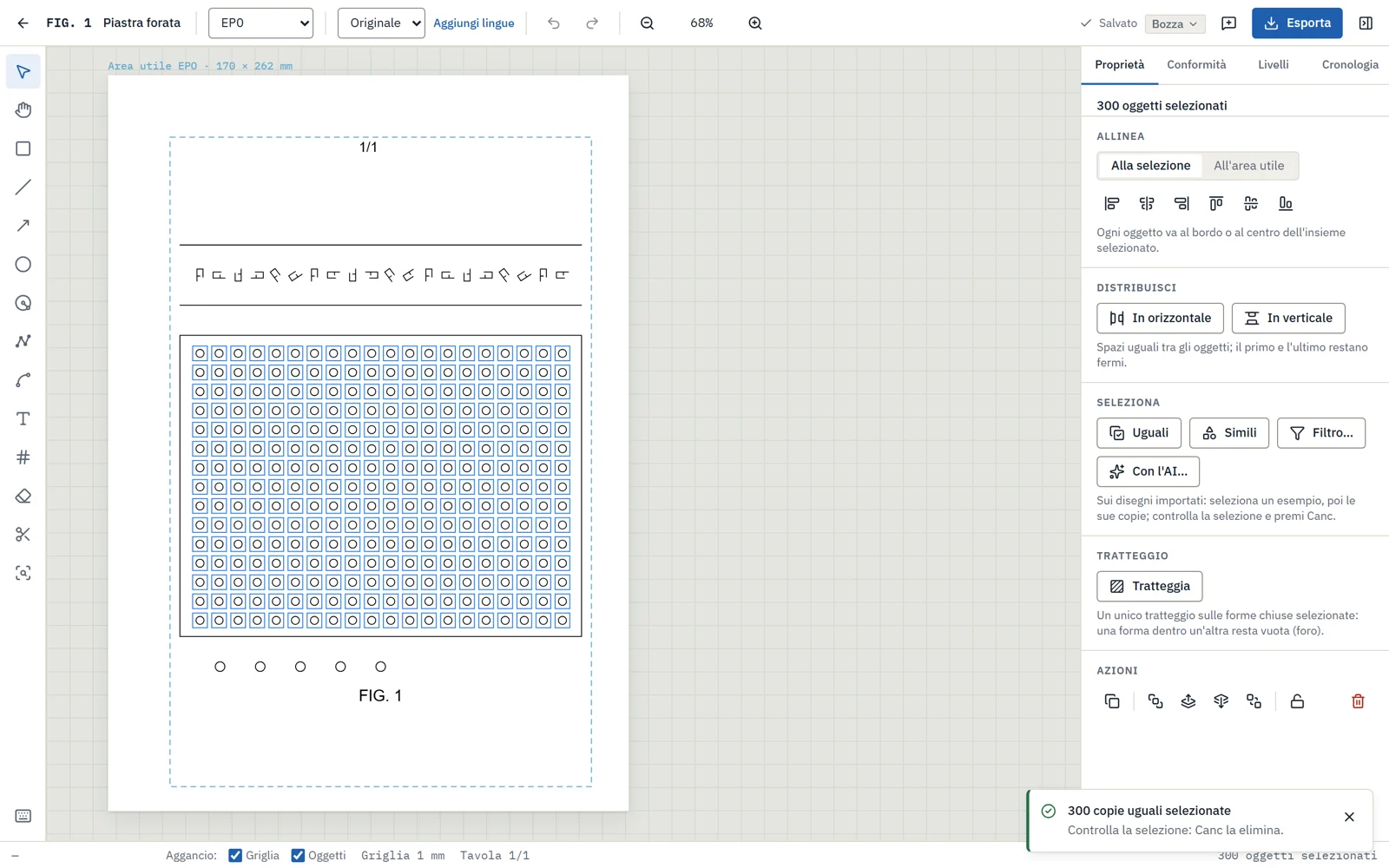Dismiss the copie uguali notification
Screen dimensions: 1389x868
point(1349,817)
